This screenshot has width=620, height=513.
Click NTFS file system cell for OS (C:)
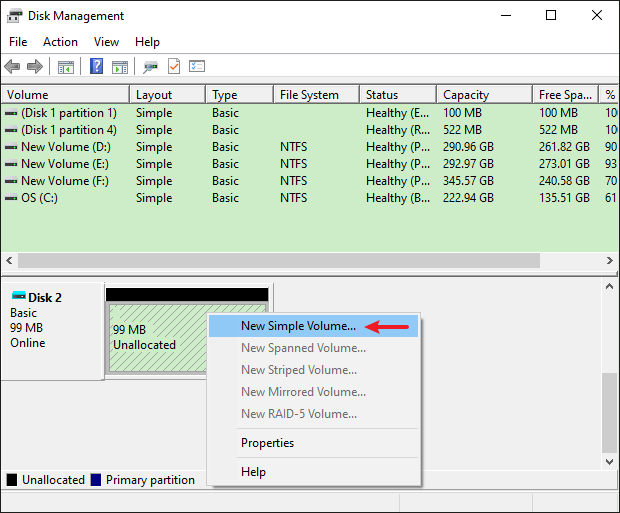click(293, 198)
